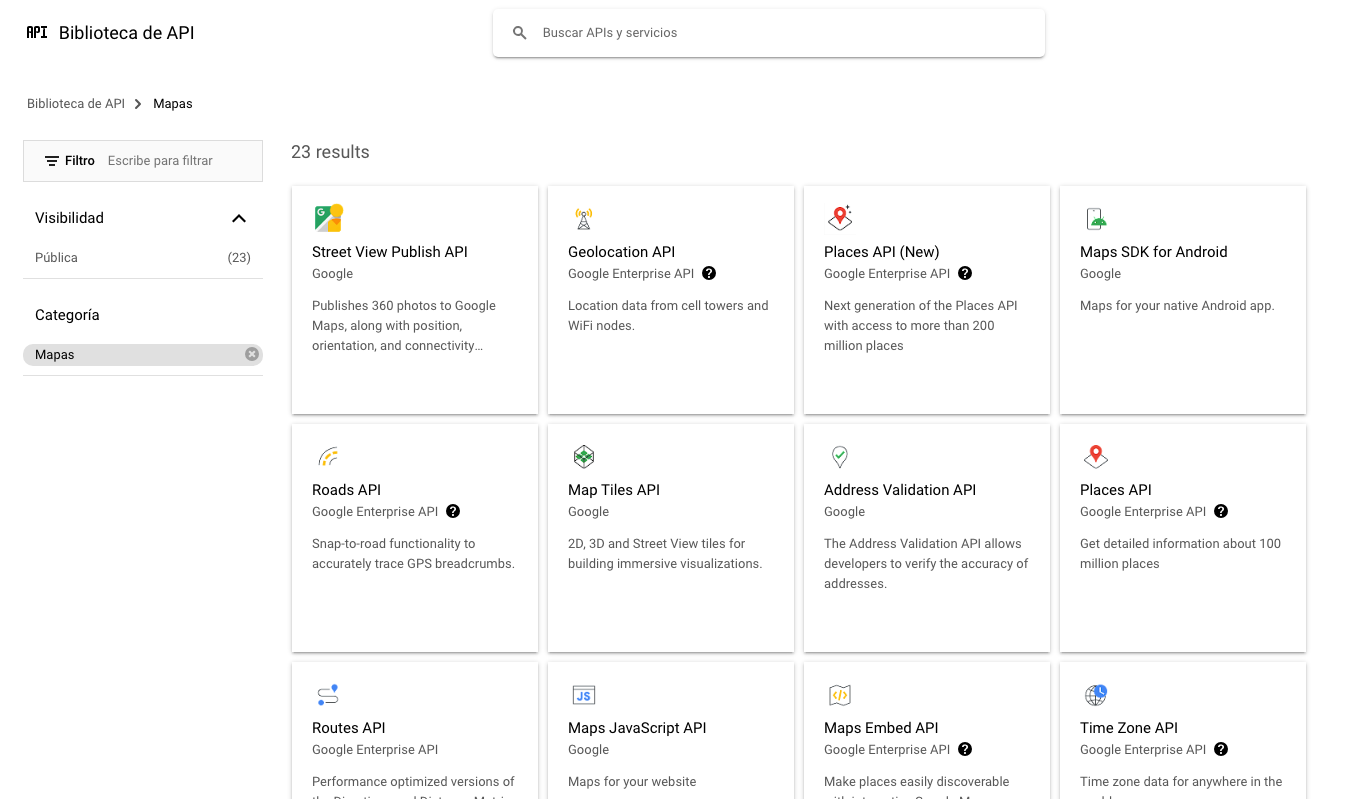Screen dimensions: 1360x802
Task: Open the Roads API icon
Action: pos(328,456)
